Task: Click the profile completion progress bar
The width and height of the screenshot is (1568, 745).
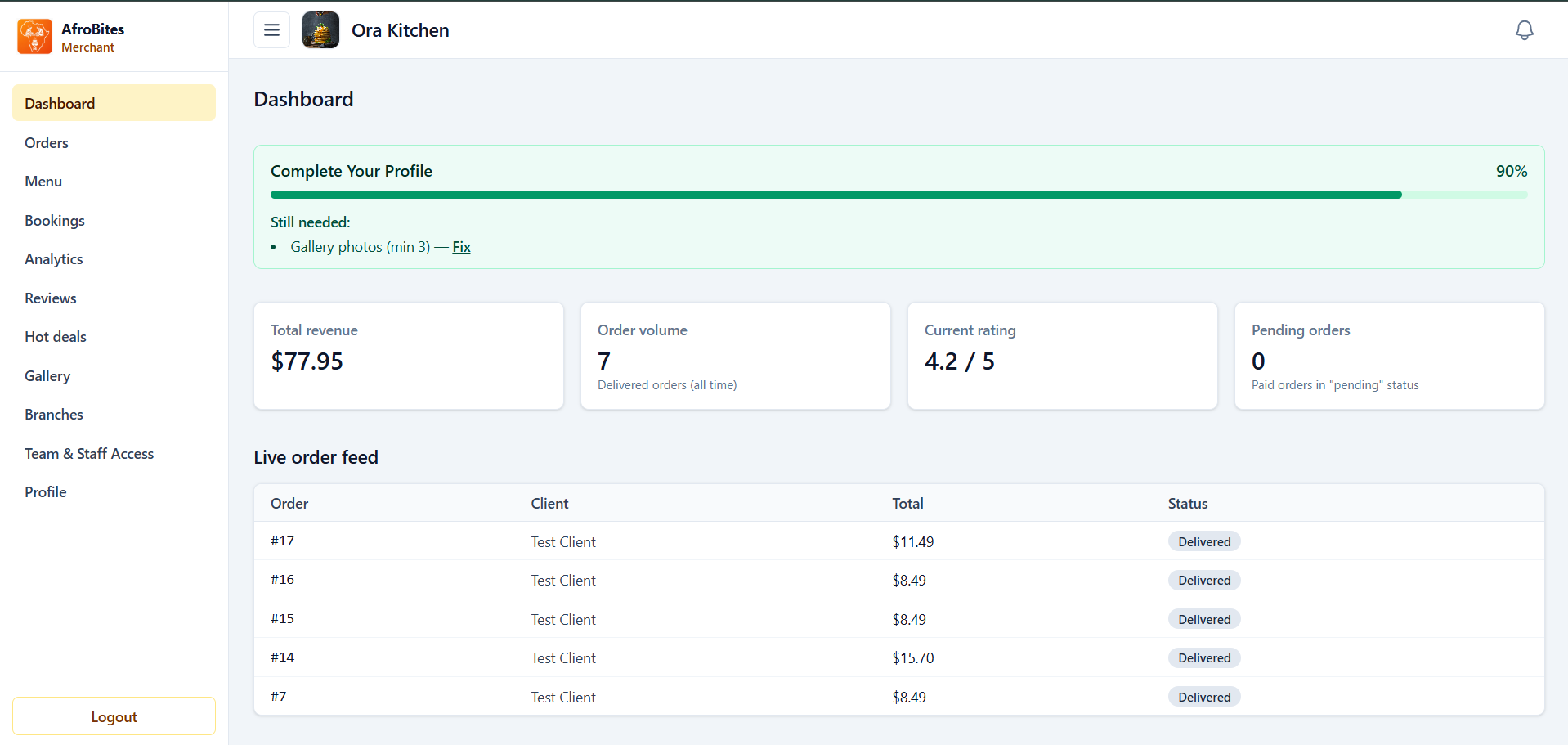Action: [x=898, y=195]
